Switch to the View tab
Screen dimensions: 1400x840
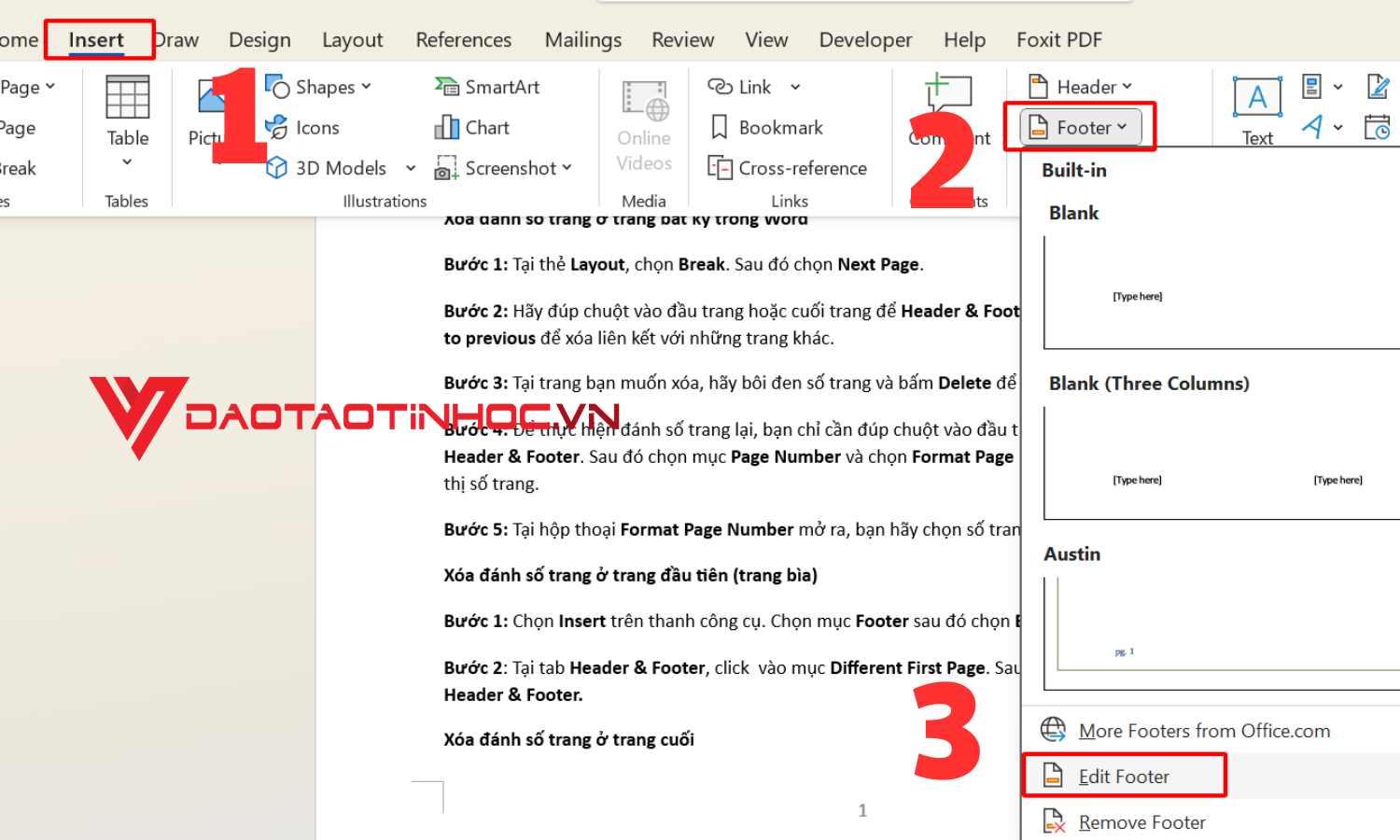coord(766,40)
